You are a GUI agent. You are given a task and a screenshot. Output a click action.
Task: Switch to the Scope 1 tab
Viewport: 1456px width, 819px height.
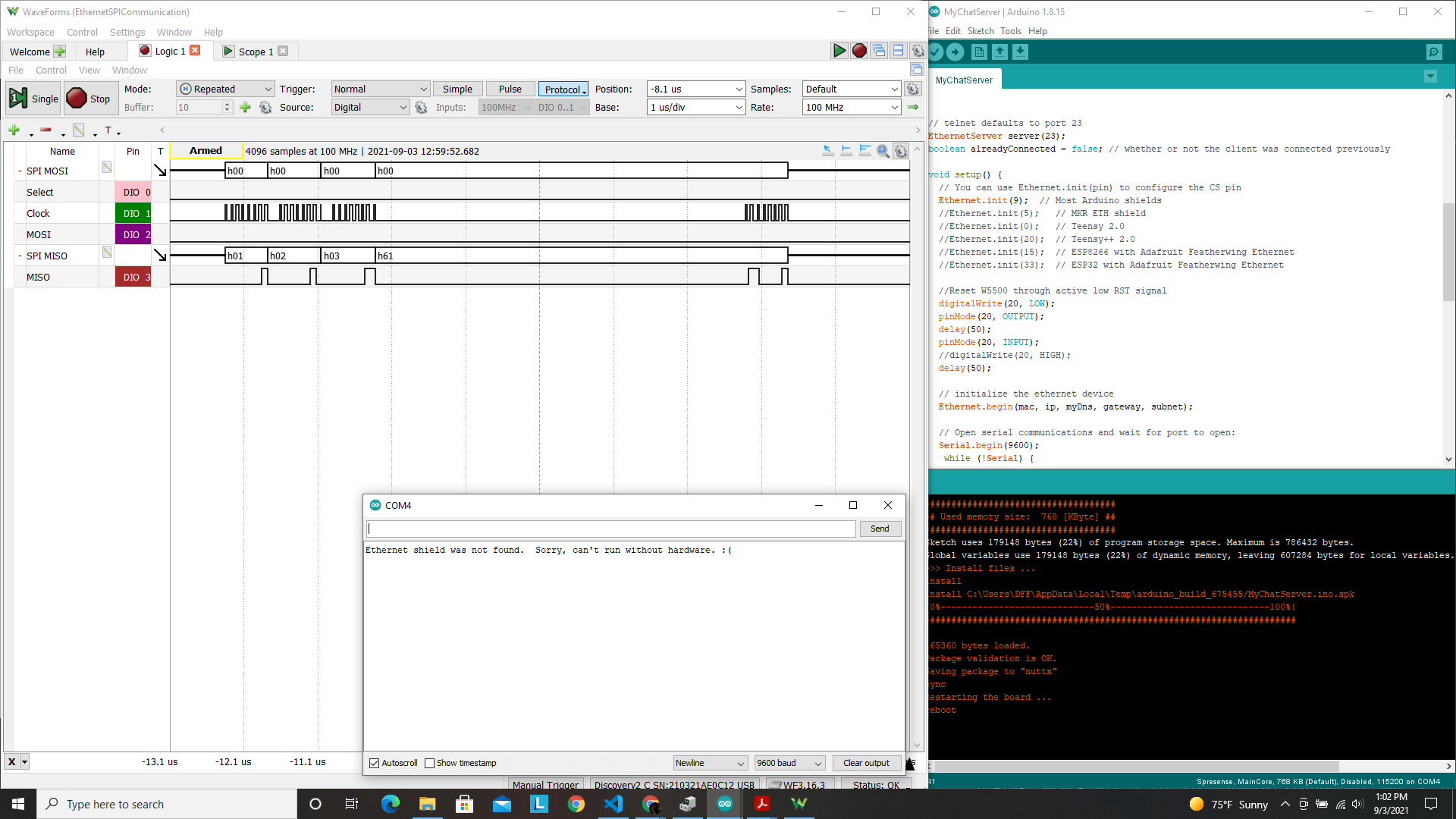tap(256, 52)
